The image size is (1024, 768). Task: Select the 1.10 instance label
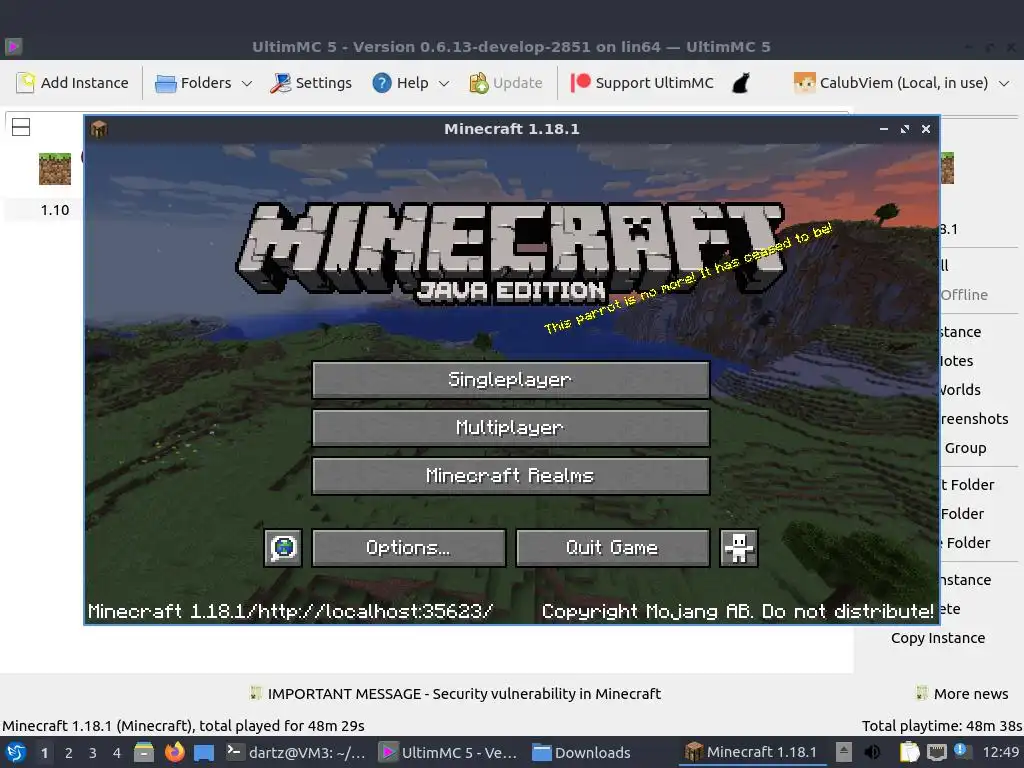(x=55, y=210)
